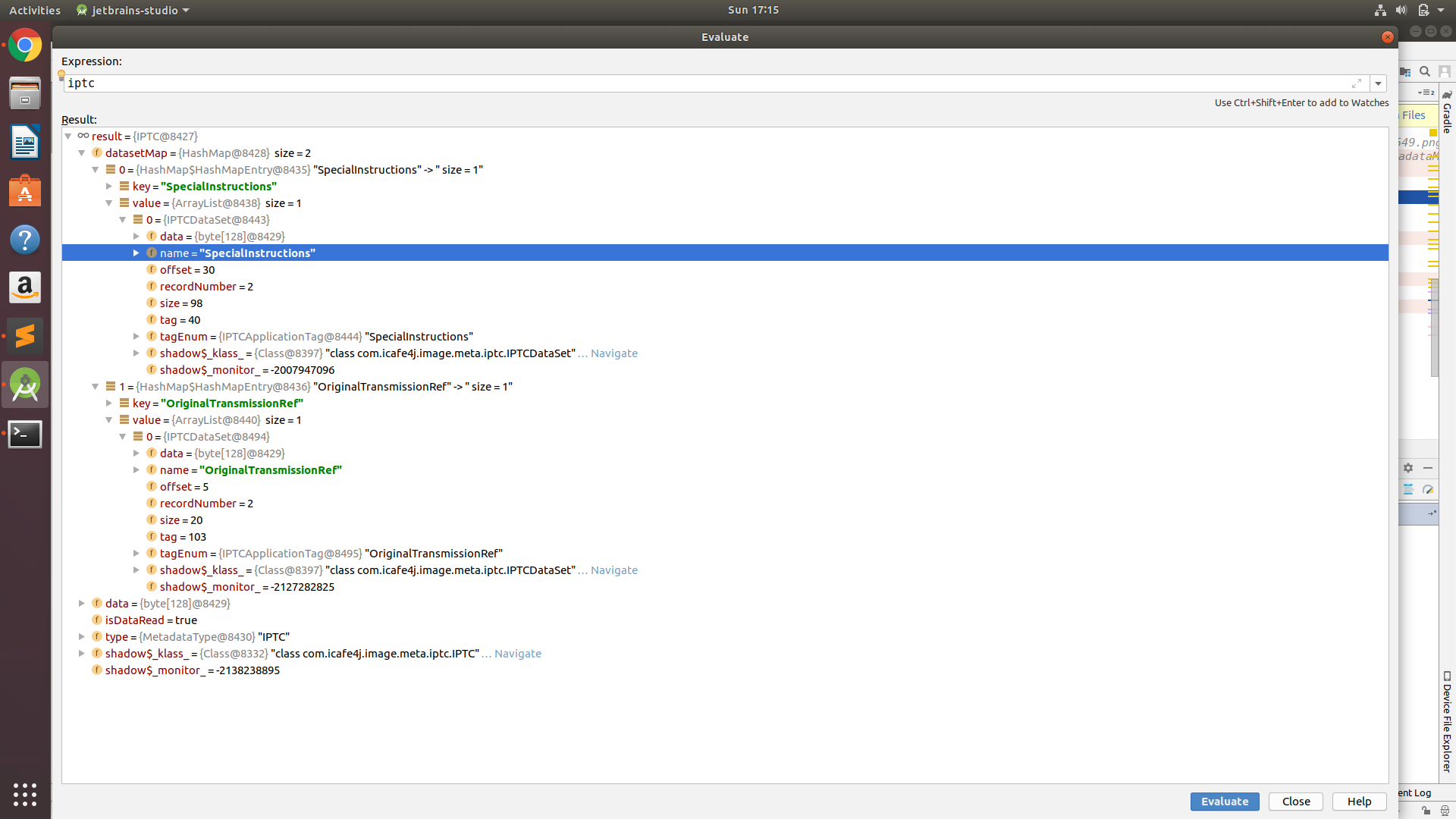Click the search icon in the top-right toolbar

click(x=1426, y=71)
